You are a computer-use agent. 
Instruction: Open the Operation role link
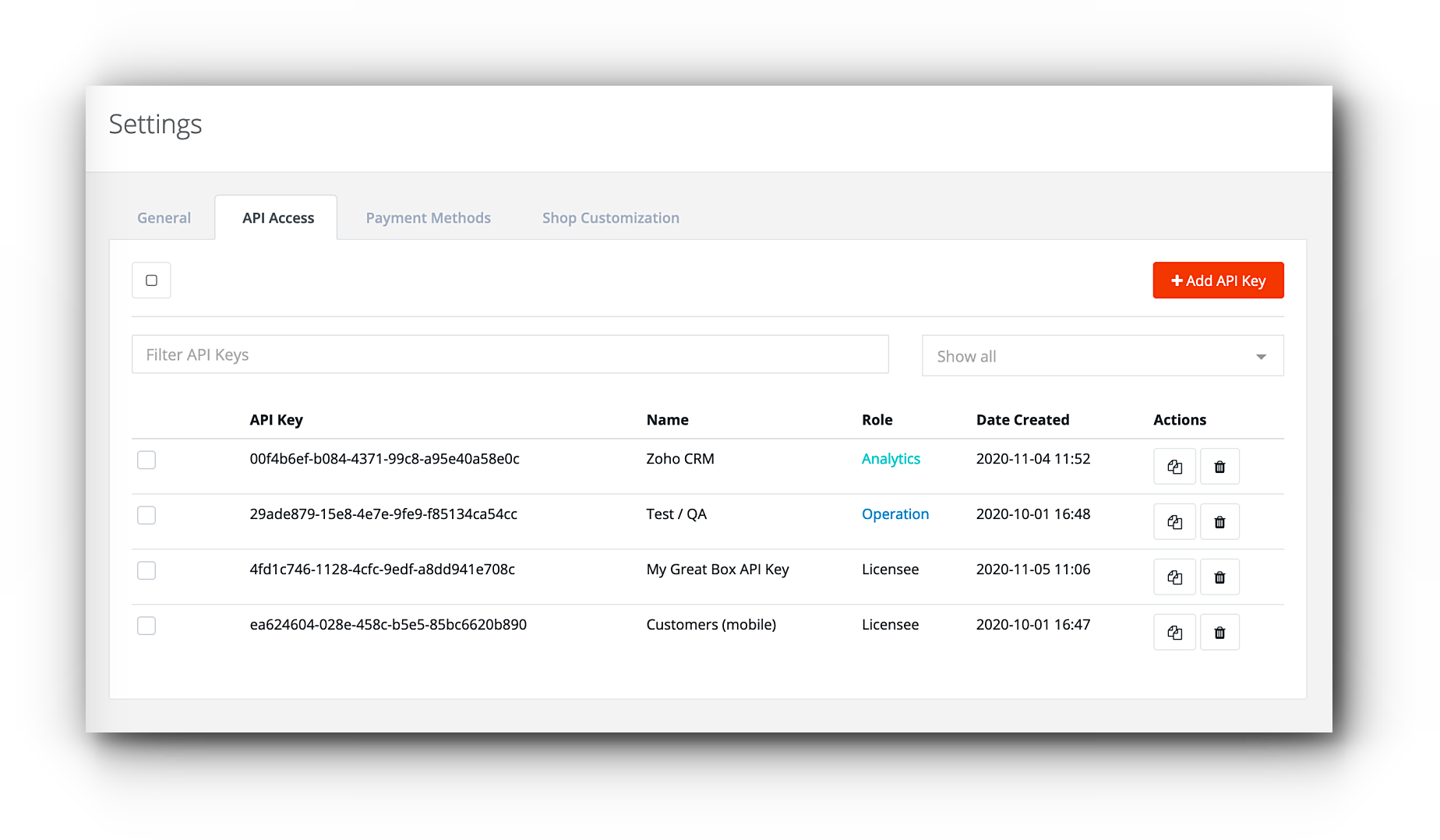pyautogui.click(x=895, y=514)
